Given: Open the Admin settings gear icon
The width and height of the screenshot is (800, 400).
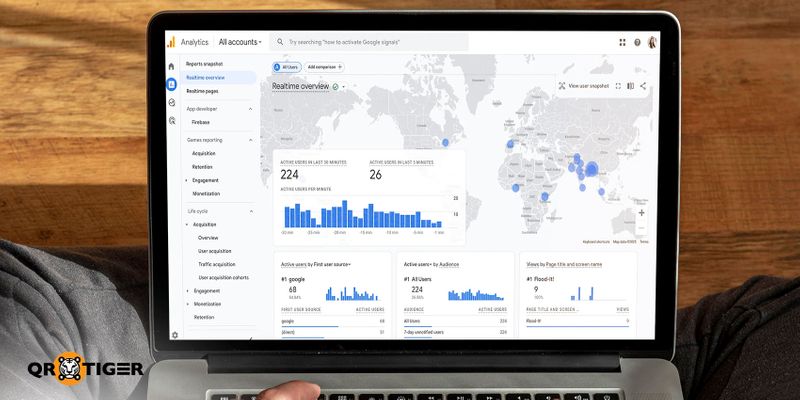Looking at the screenshot, I should pos(174,335).
